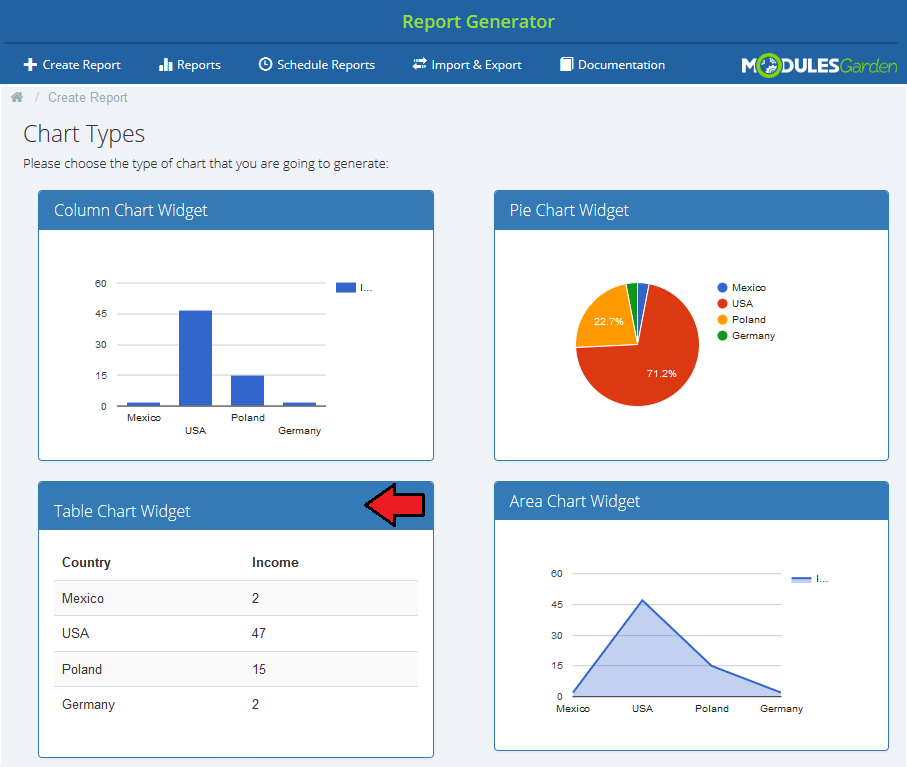907x767 pixels.
Task: Click the Poland bar in the column chart
Action: (248, 390)
